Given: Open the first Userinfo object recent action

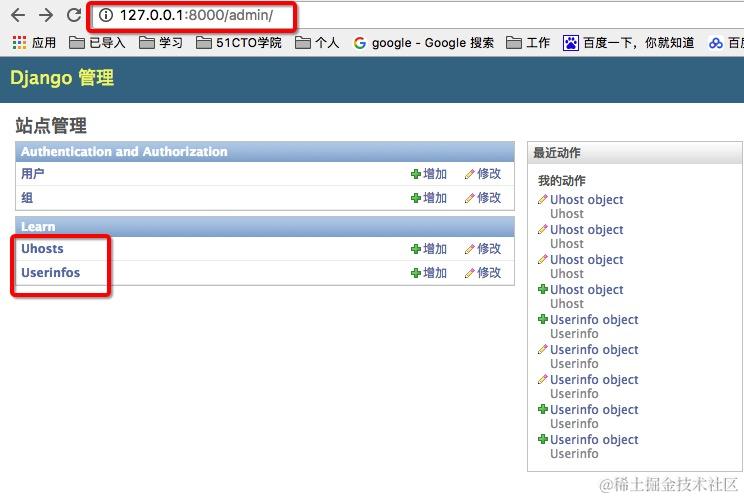Looking at the screenshot, I should tap(594, 320).
